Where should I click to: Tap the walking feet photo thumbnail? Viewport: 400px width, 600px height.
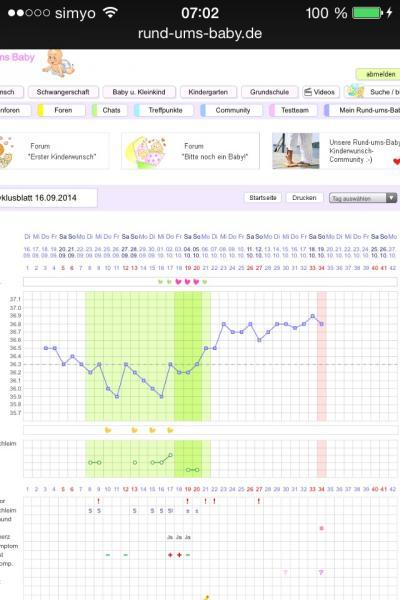(x=296, y=151)
